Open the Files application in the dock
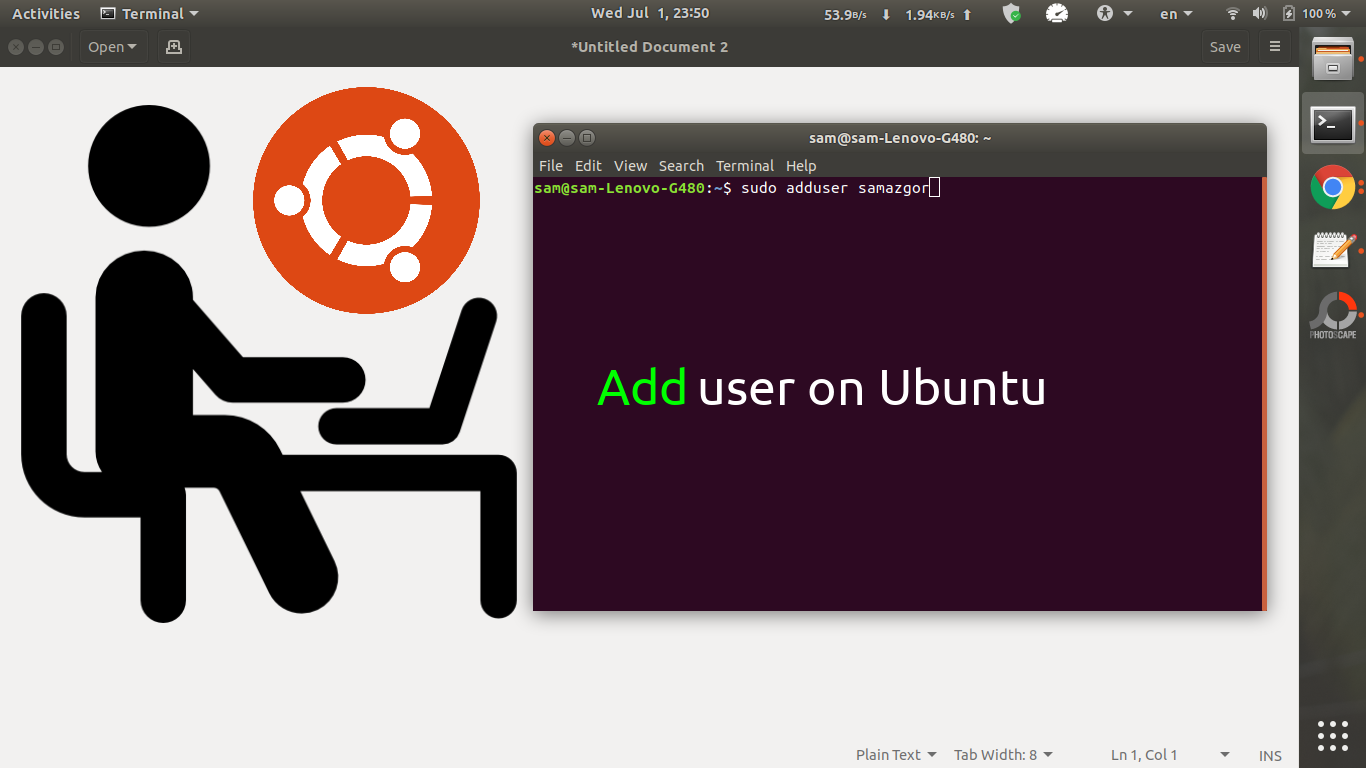 (1332, 60)
